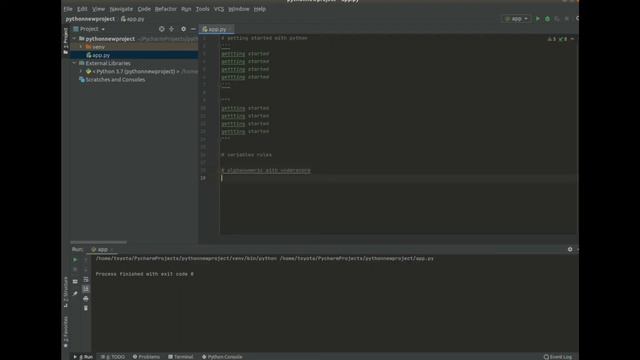Click the Project panel horizontal scrollbar
The image size is (640, 360).
coord(98,242)
